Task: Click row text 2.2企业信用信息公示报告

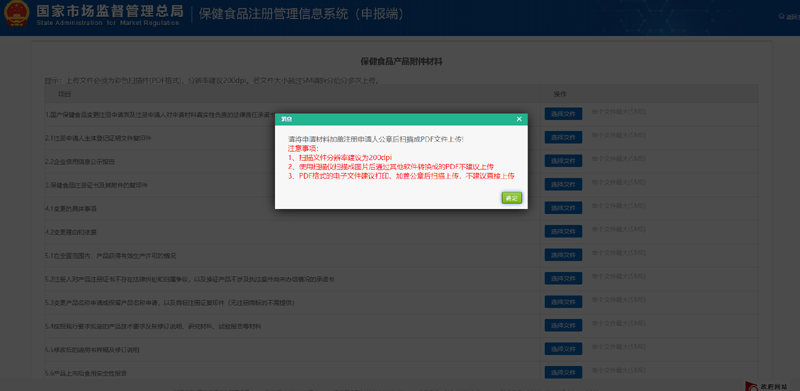Action: pyautogui.click(x=80, y=162)
